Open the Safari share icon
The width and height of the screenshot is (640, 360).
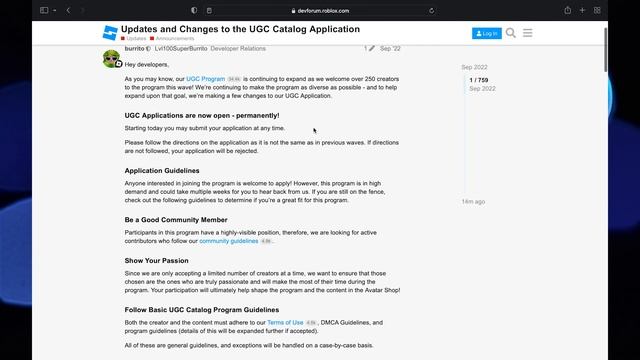coord(568,10)
